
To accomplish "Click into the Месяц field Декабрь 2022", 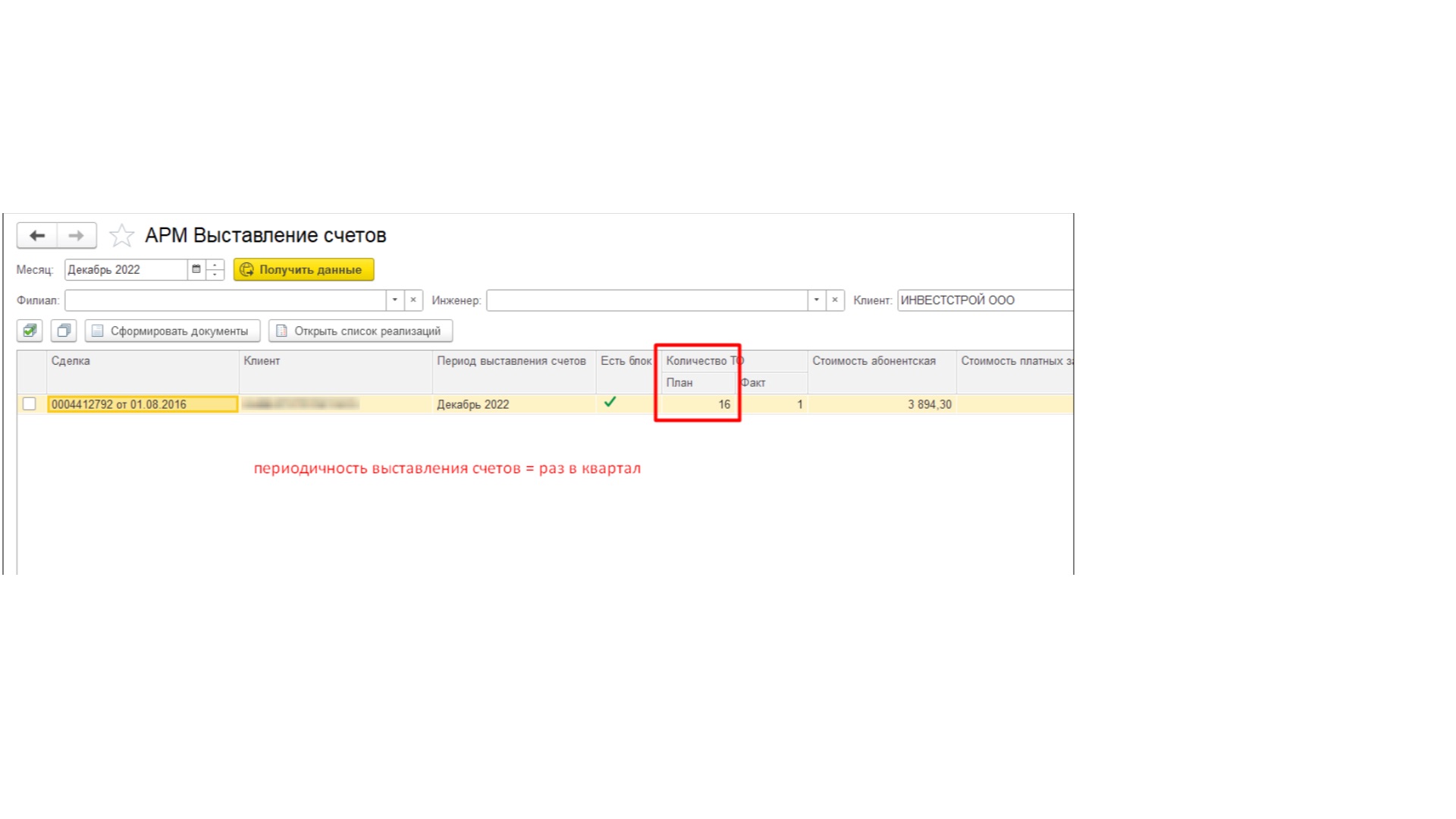I will 126,269.
